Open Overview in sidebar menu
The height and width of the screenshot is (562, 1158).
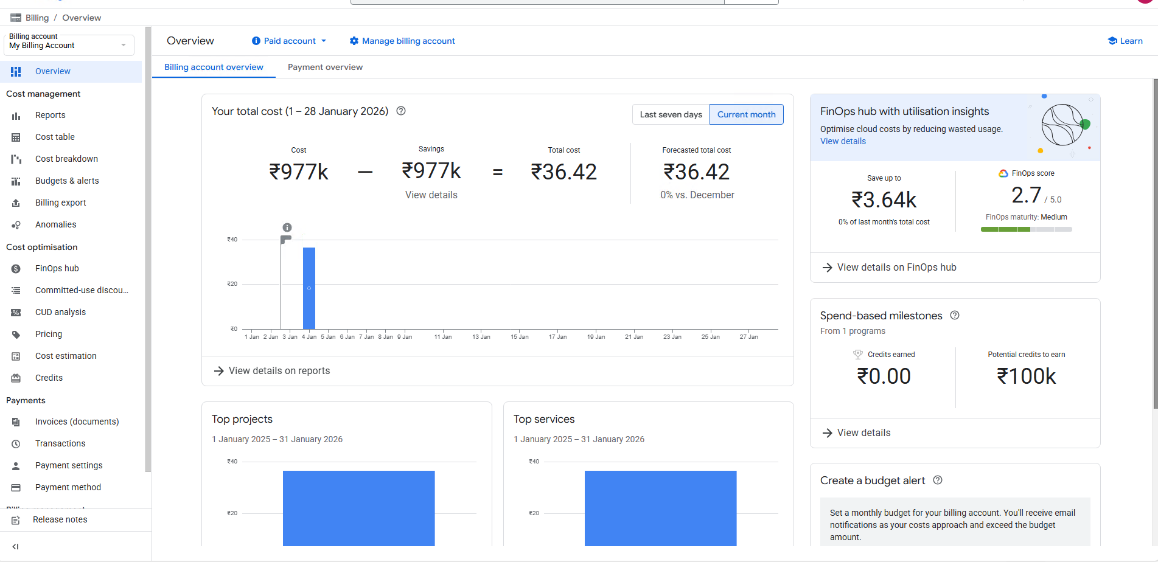[x=72, y=72]
